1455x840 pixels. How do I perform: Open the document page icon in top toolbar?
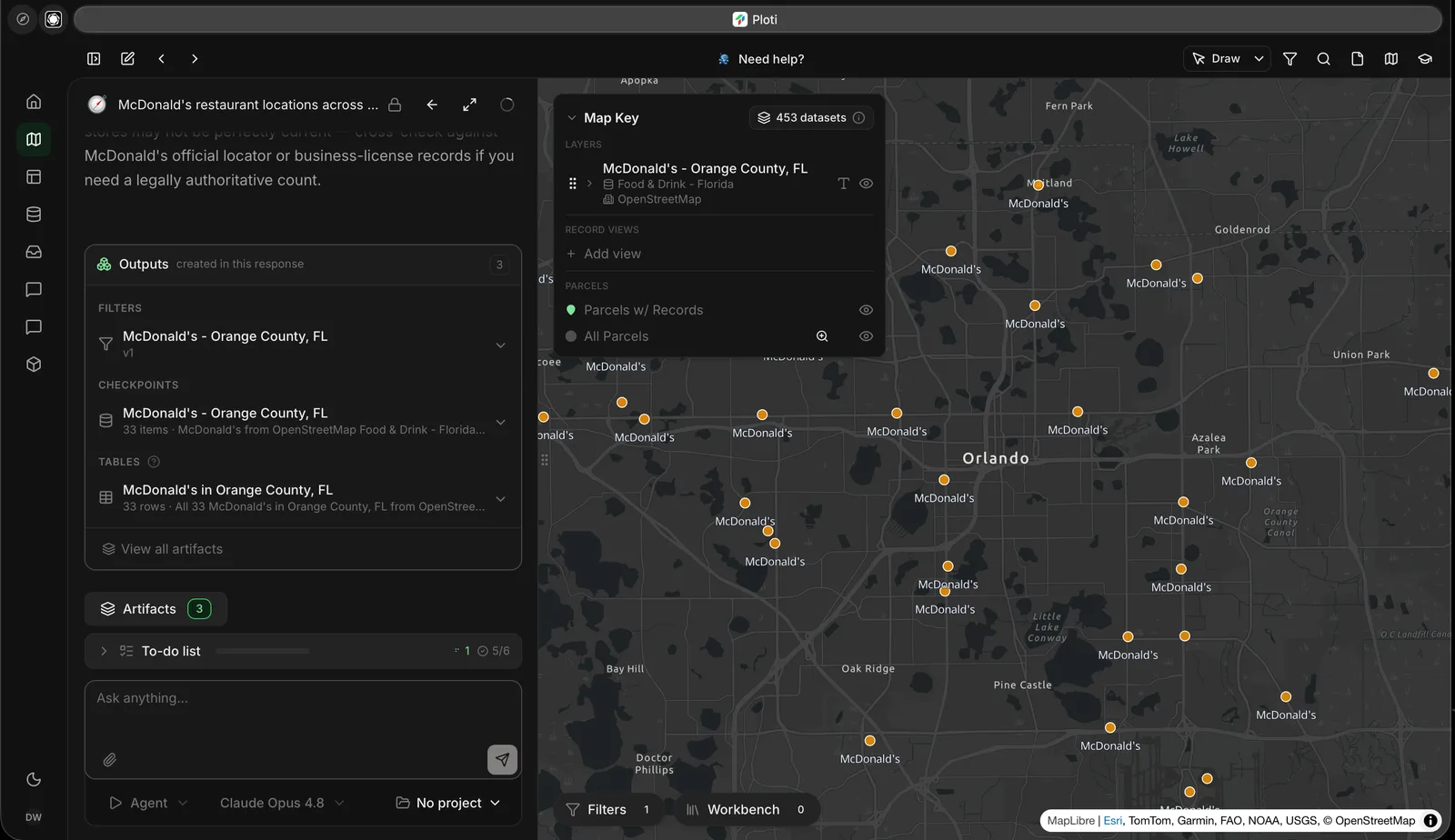pyautogui.click(x=1357, y=58)
